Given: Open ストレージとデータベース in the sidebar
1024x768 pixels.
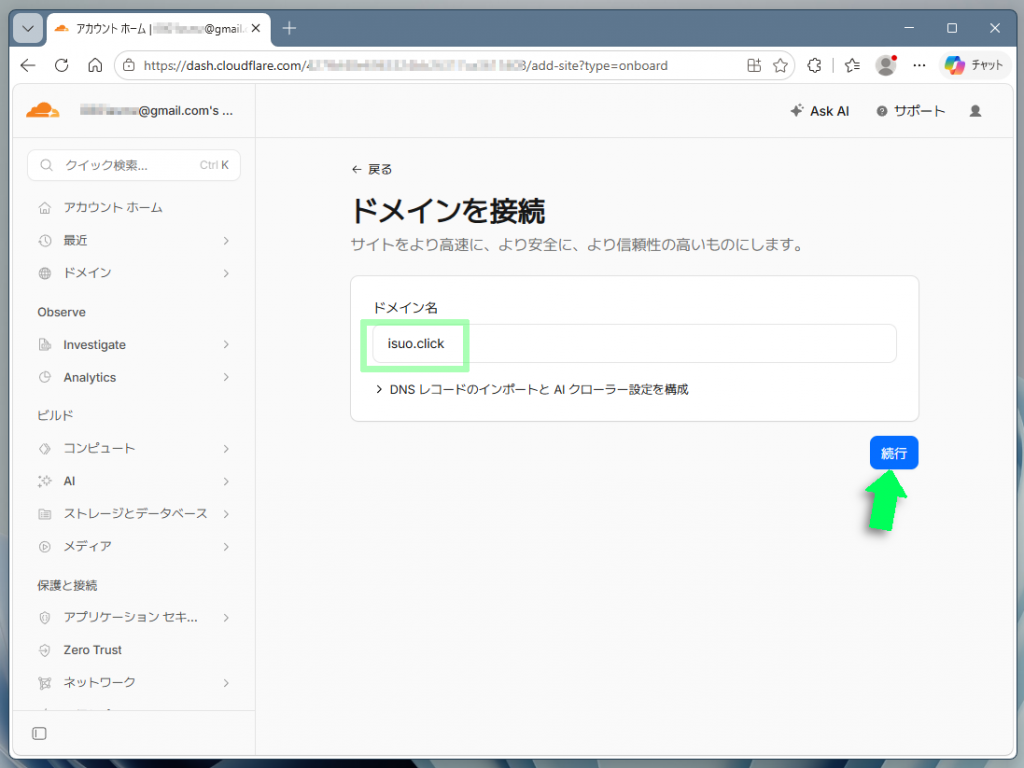Looking at the screenshot, I should pos(134,514).
